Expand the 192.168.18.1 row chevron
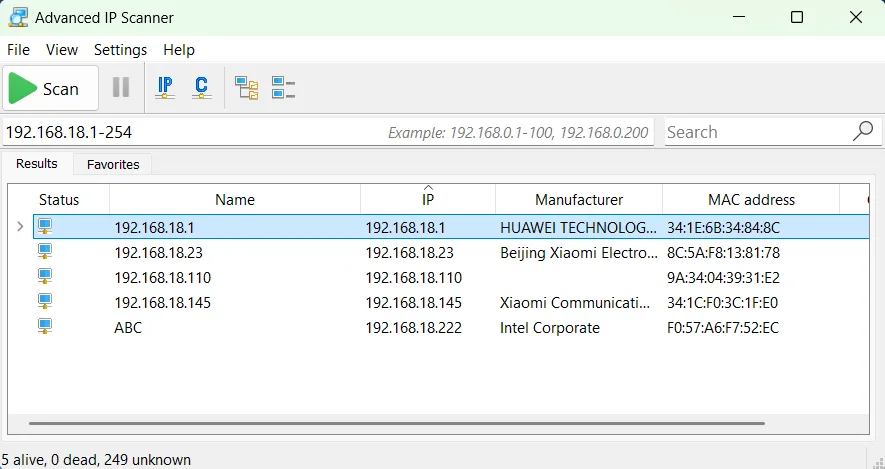This screenshot has width=885, height=469. (x=20, y=227)
